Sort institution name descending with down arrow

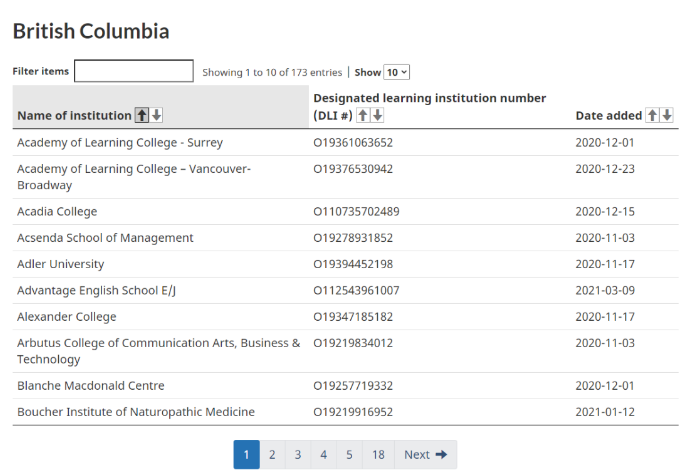pyautogui.click(x=157, y=115)
